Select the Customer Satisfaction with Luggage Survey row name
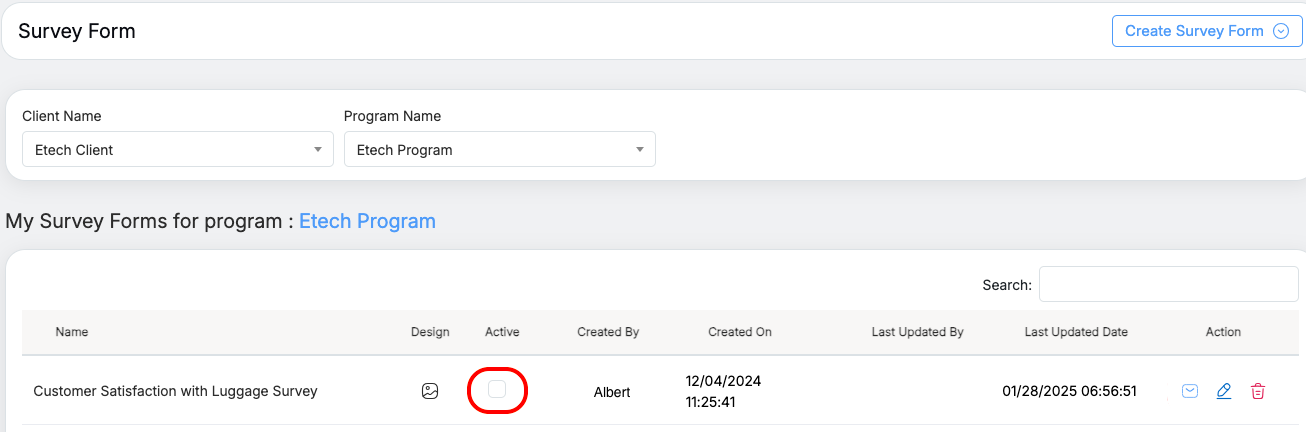Viewport: 1306px width, 432px height. point(175,391)
